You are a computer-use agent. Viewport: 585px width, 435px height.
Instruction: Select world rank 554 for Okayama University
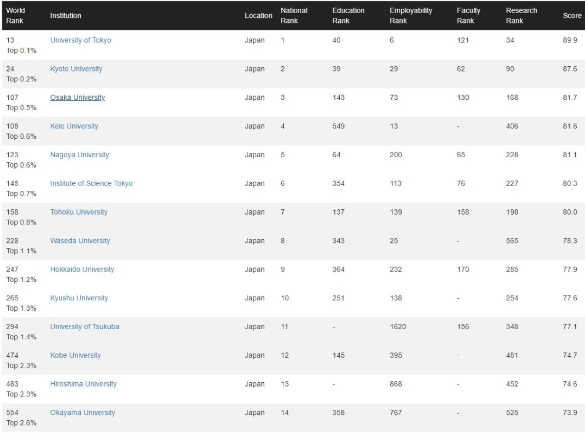click(x=12, y=413)
